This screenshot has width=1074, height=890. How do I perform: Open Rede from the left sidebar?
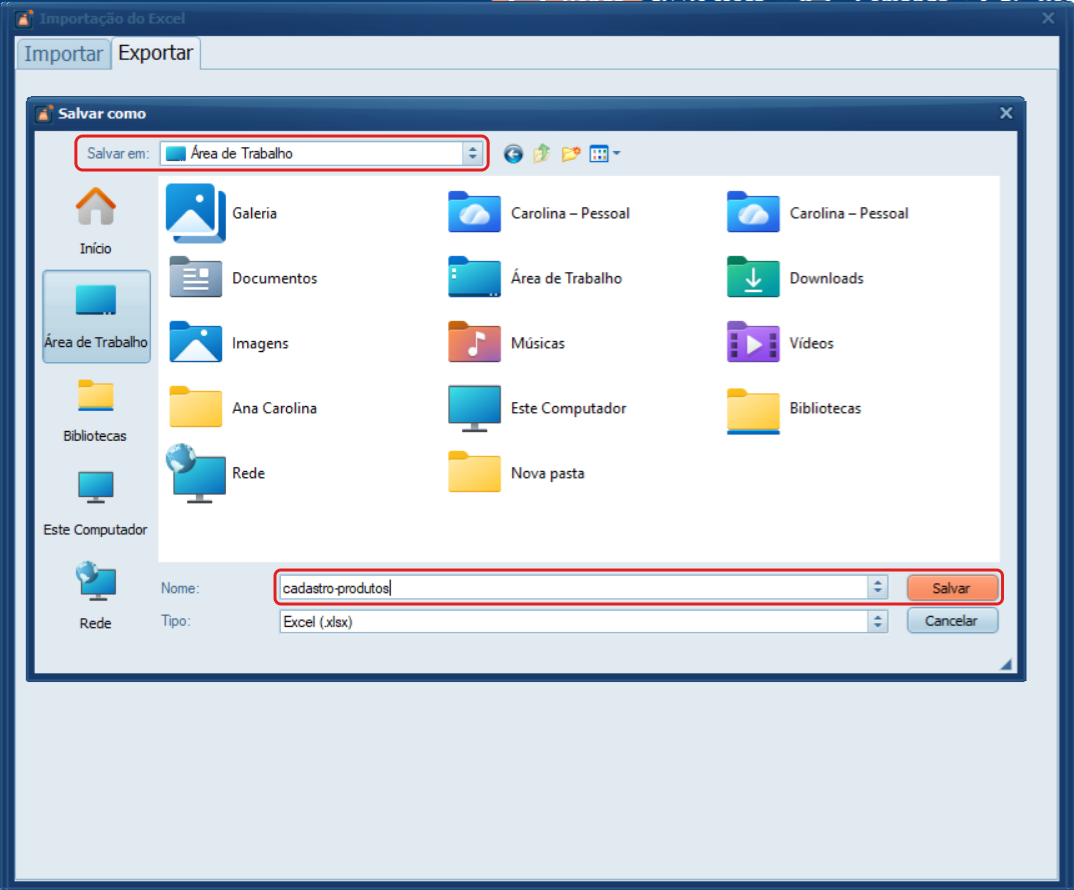click(x=96, y=596)
